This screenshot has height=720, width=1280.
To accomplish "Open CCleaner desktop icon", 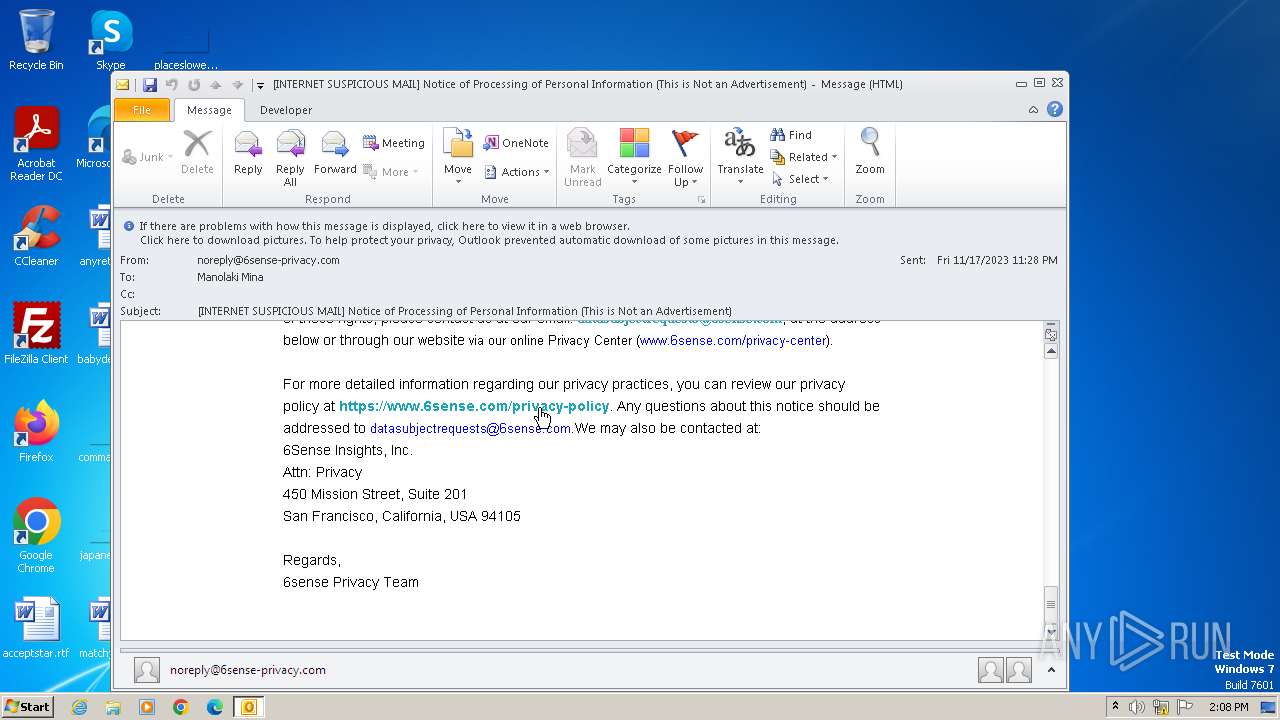I will click(x=36, y=236).
